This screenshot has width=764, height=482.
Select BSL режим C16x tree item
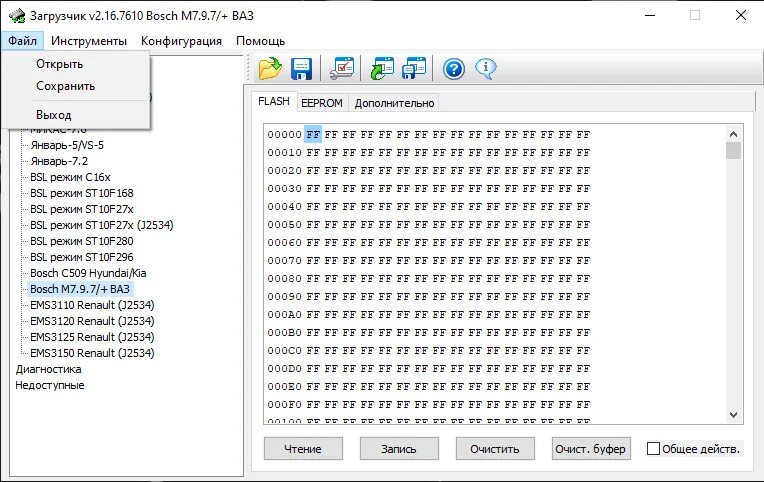point(70,177)
